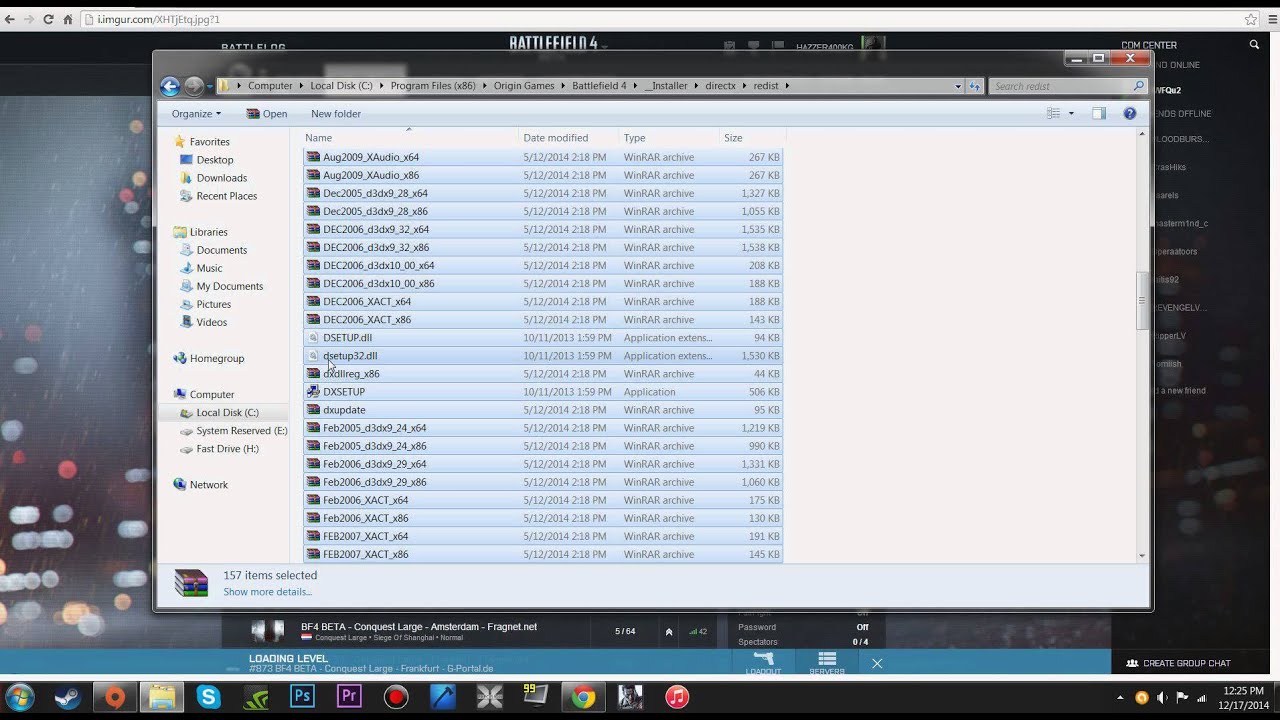Click the file list vertical scrollbar thumb
Image resolution: width=1280 pixels, height=720 pixels.
click(x=1142, y=300)
